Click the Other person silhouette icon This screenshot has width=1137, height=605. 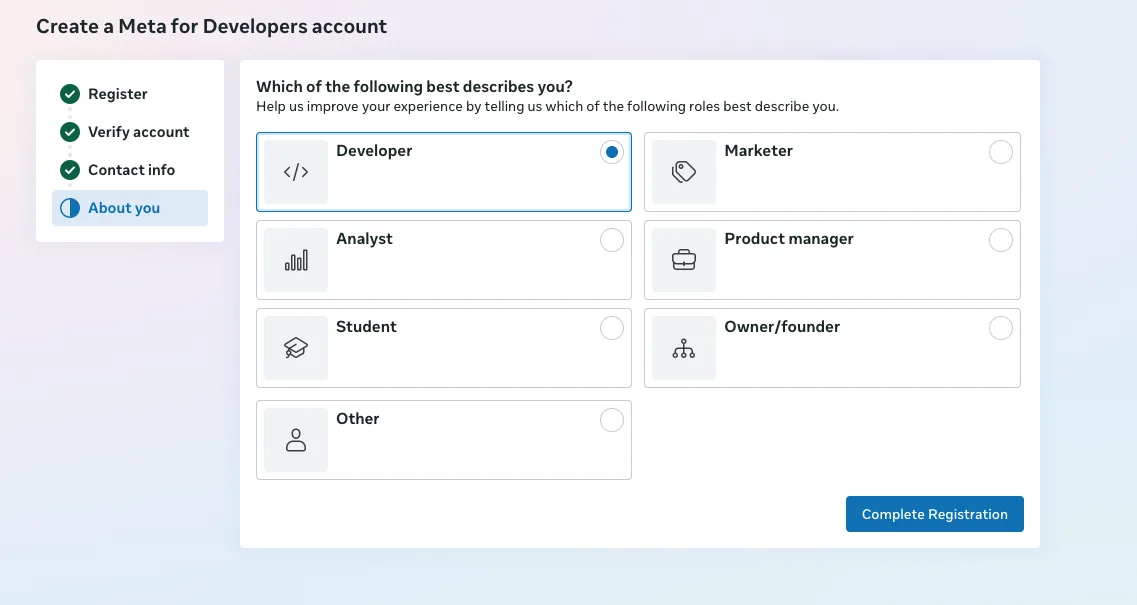coord(296,440)
